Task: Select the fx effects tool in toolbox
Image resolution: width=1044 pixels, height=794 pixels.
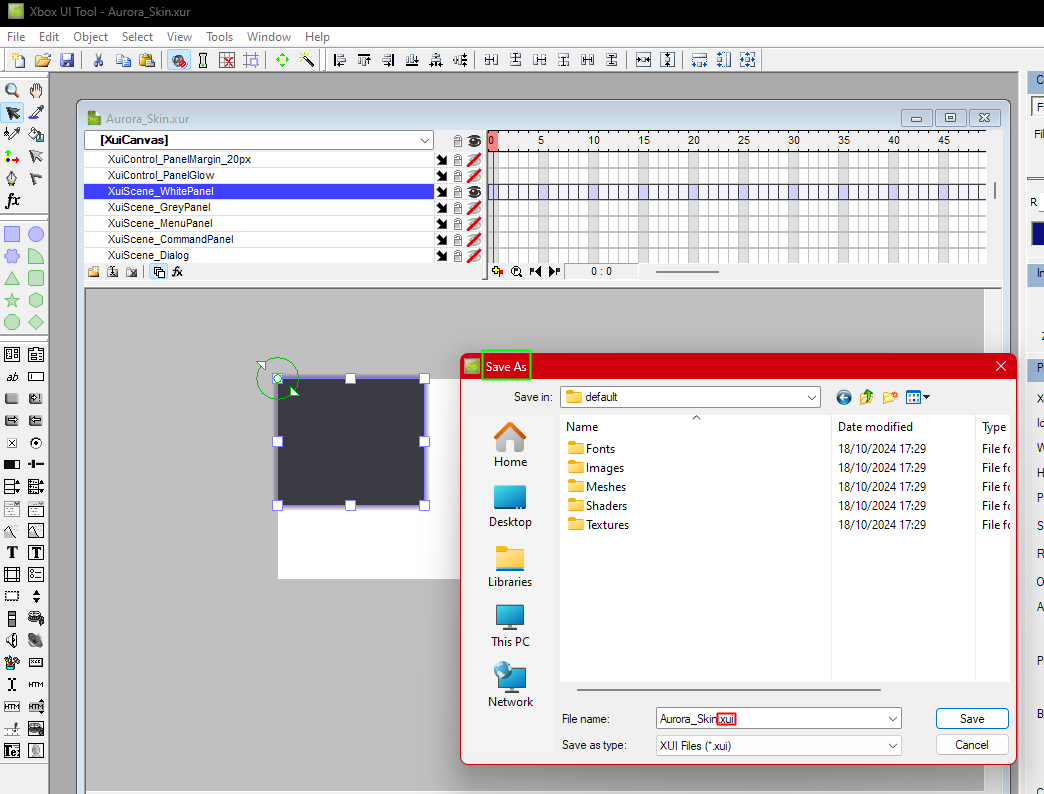Action: coord(12,200)
